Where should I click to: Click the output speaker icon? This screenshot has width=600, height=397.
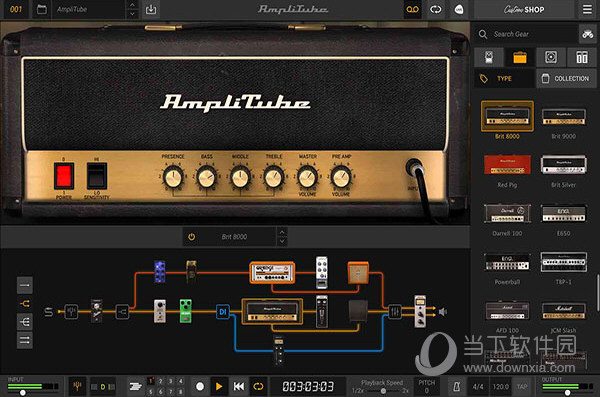443,312
